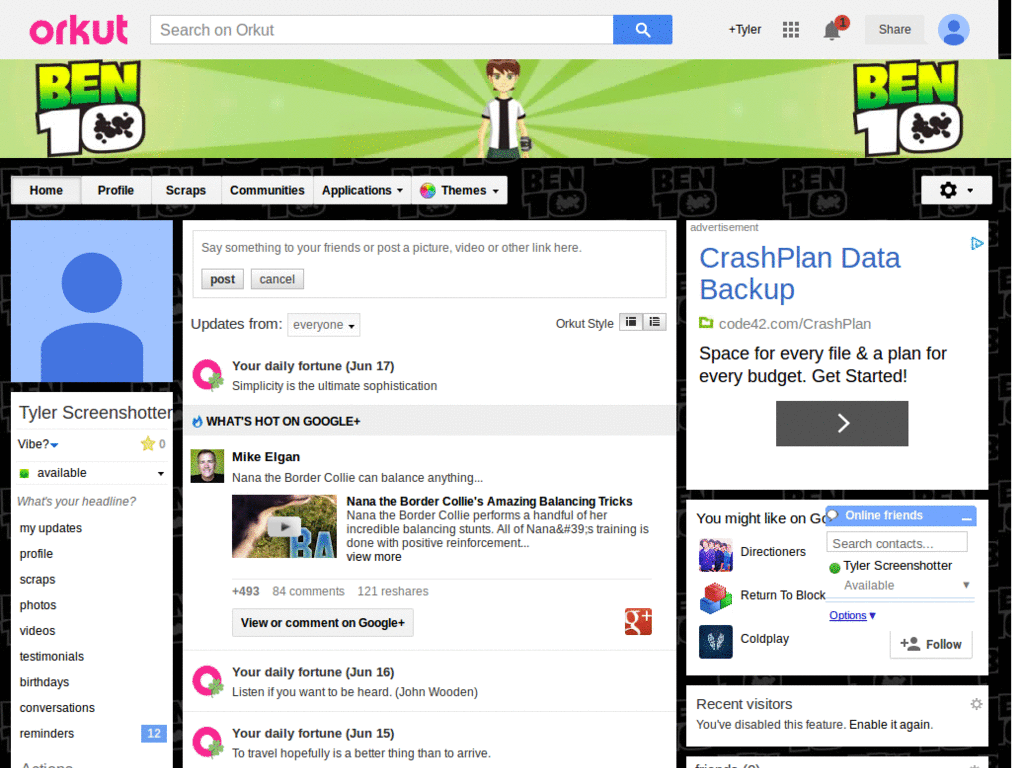Click the Search on Orkut field
The width and height of the screenshot is (1024, 768).
(x=382, y=30)
